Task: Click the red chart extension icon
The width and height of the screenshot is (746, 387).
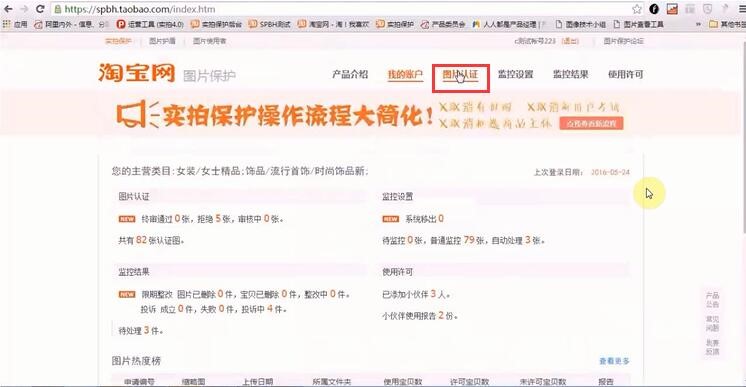Action: (x=672, y=9)
